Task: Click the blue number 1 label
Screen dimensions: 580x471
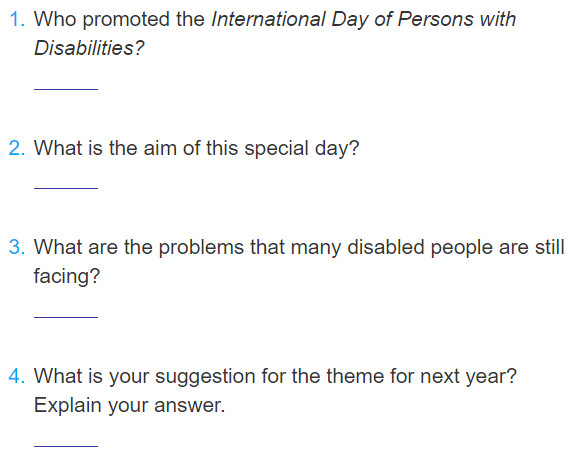Action: click(x=17, y=19)
